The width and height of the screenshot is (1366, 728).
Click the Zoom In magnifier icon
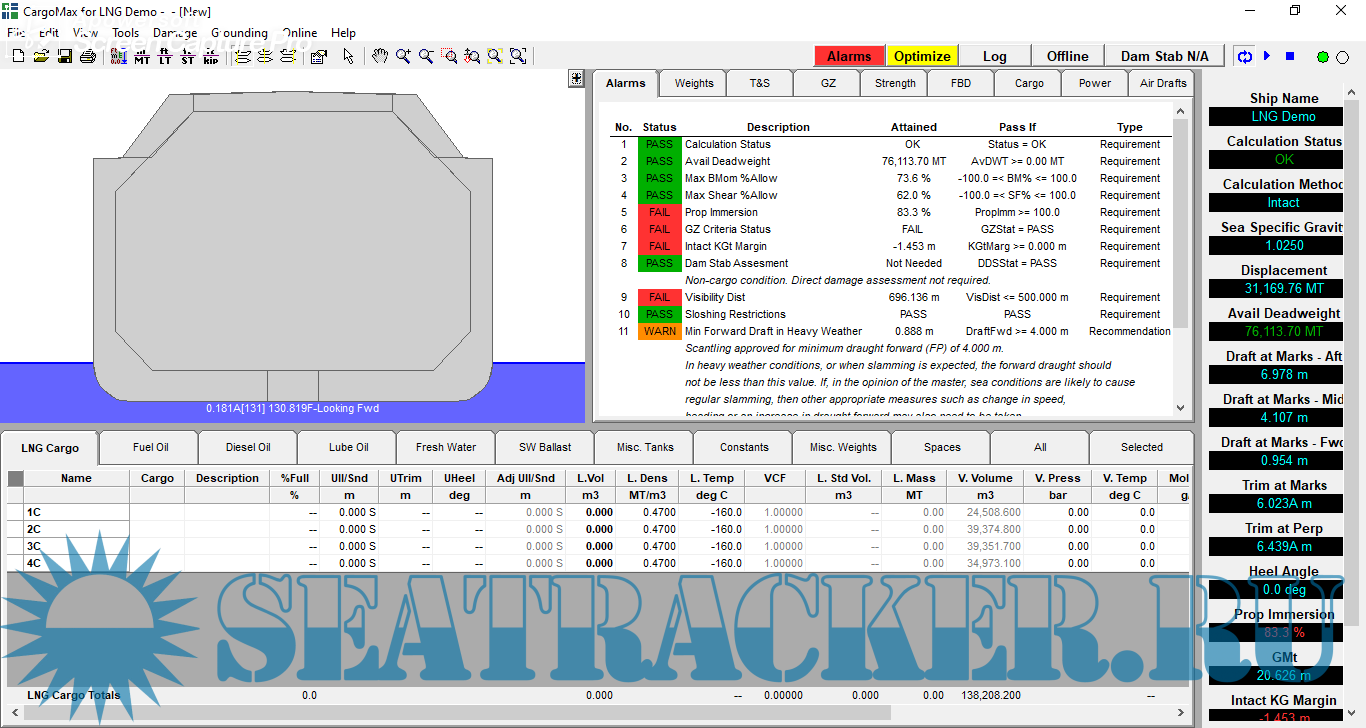point(403,57)
